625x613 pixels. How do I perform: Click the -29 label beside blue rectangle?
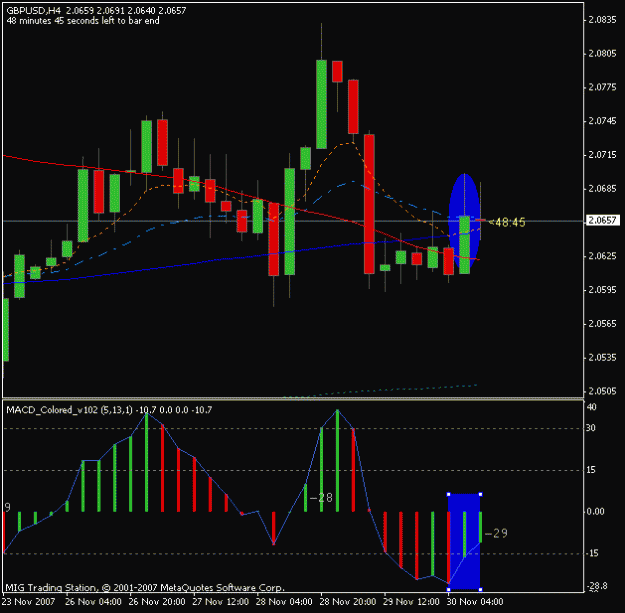tap(496, 534)
